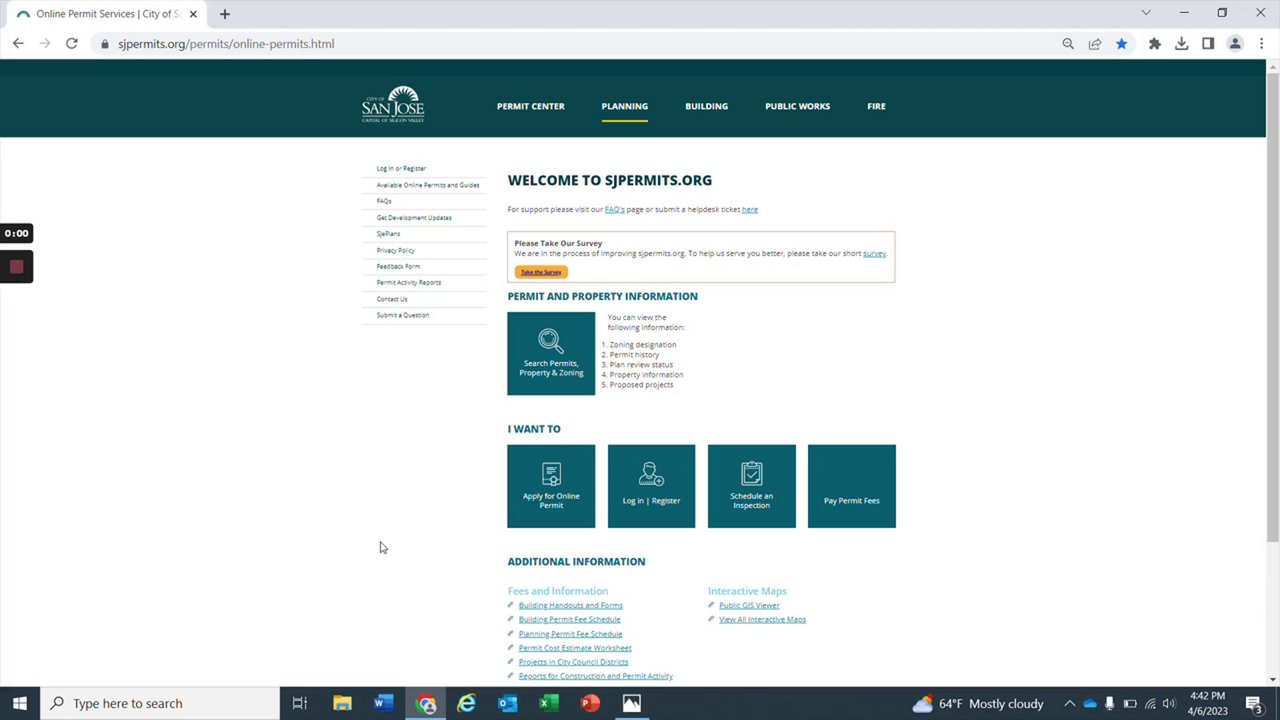Open SjePlans sidebar link
Viewport: 1280px width, 720px height.
[388, 233]
